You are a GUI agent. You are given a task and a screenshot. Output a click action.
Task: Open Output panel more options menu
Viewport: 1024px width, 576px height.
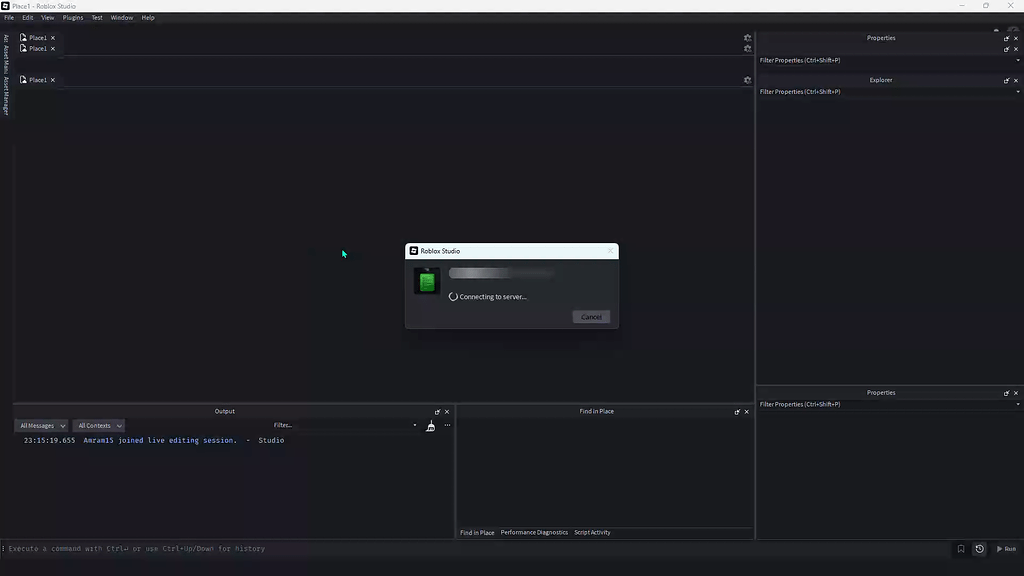(447, 425)
